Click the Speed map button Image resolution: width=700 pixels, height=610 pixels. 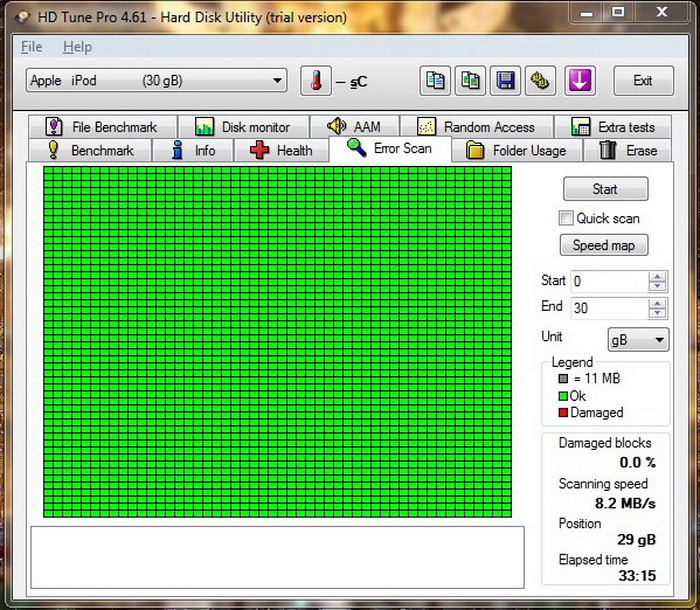tap(604, 245)
